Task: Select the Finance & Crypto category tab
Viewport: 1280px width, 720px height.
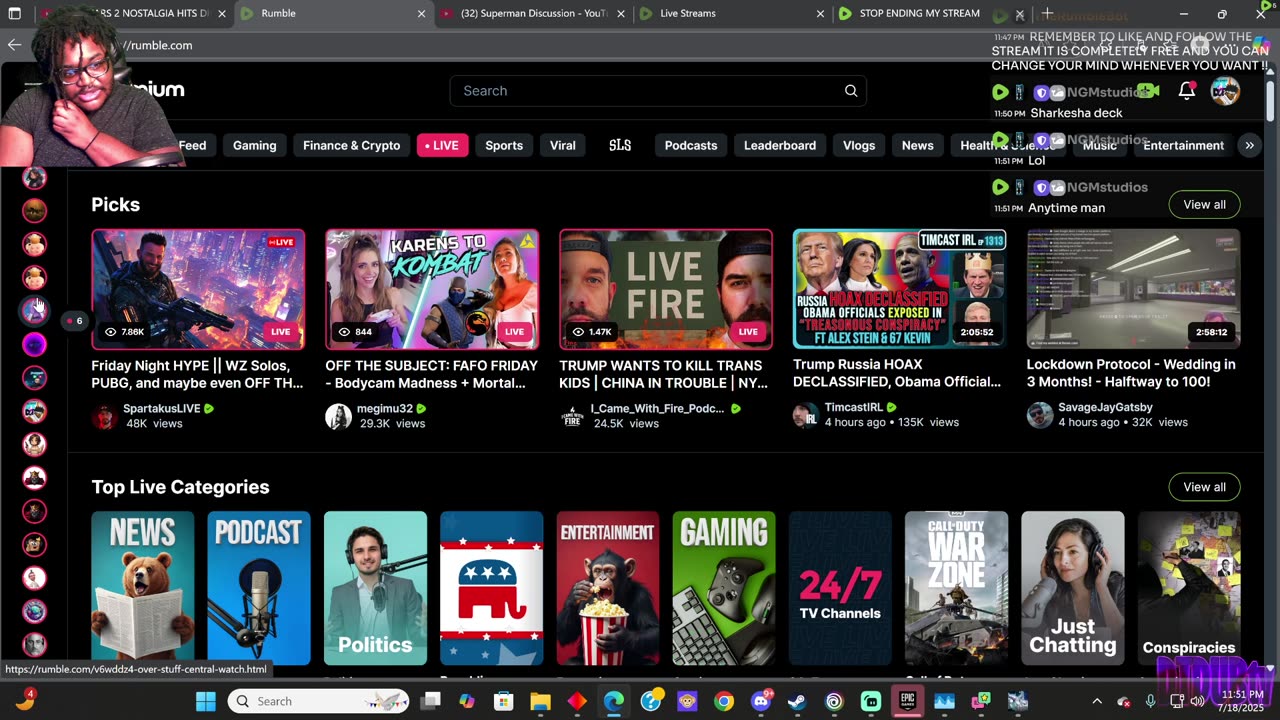Action: pos(352,145)
